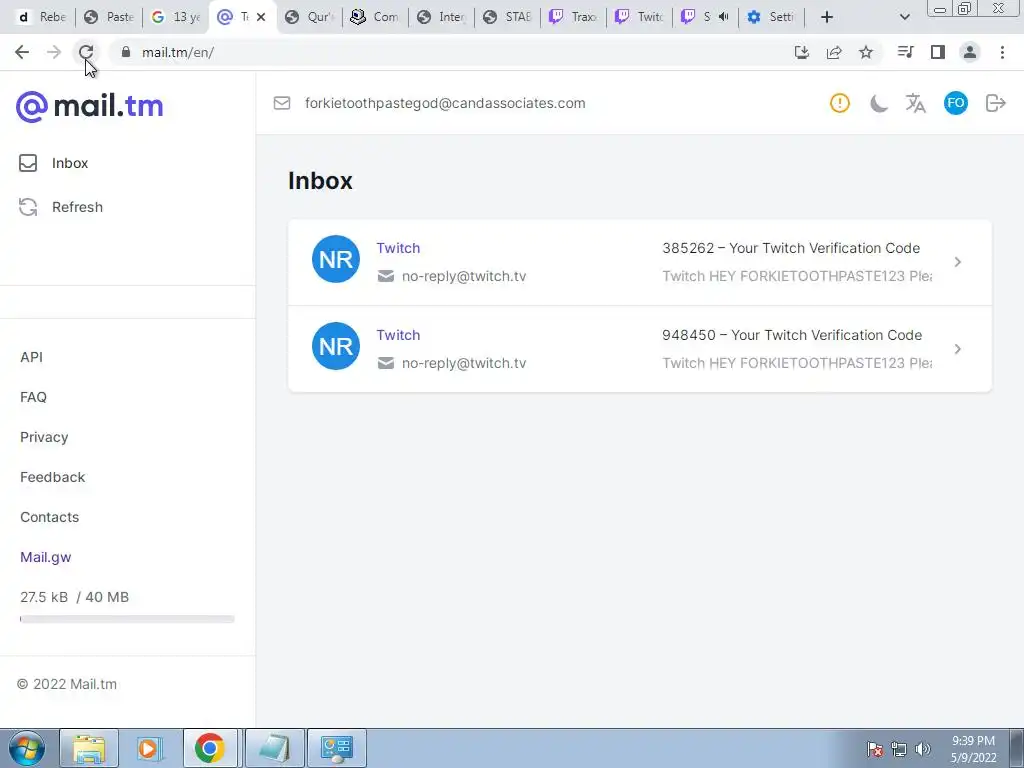Open the Contacts link
This screenshot has height=768, width=1024.
coord(50,517)
